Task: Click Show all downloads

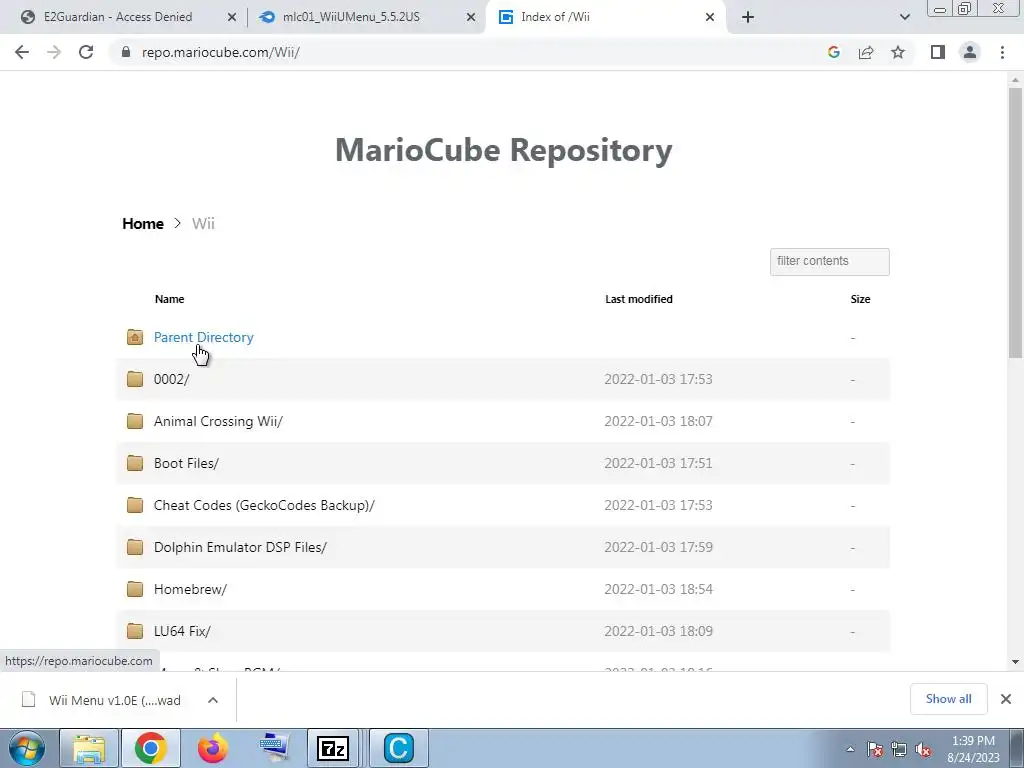Action: (948, 699)
